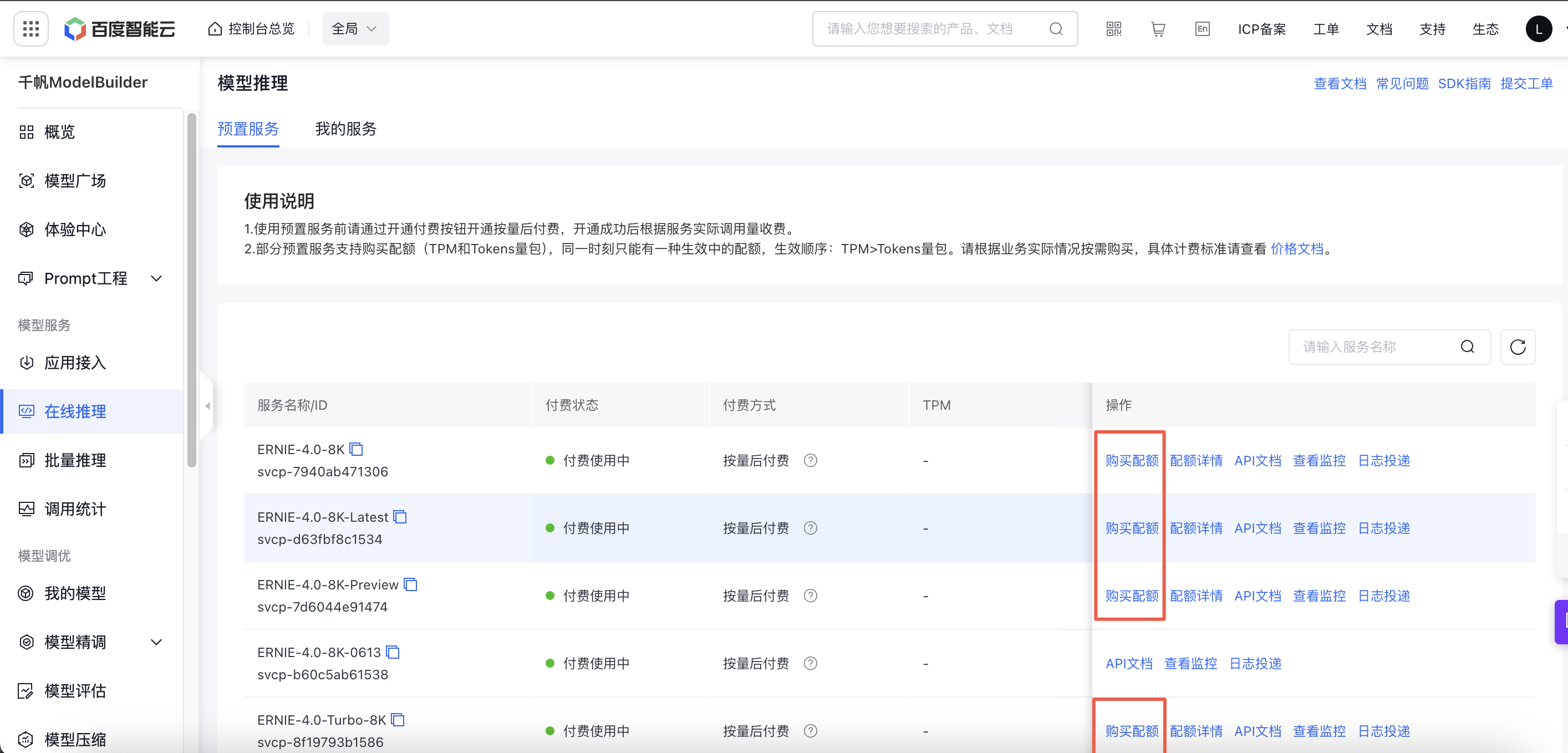
Task: Open 工单 in the top bar
Action: pyautogui.click(x=1326, y=29)
